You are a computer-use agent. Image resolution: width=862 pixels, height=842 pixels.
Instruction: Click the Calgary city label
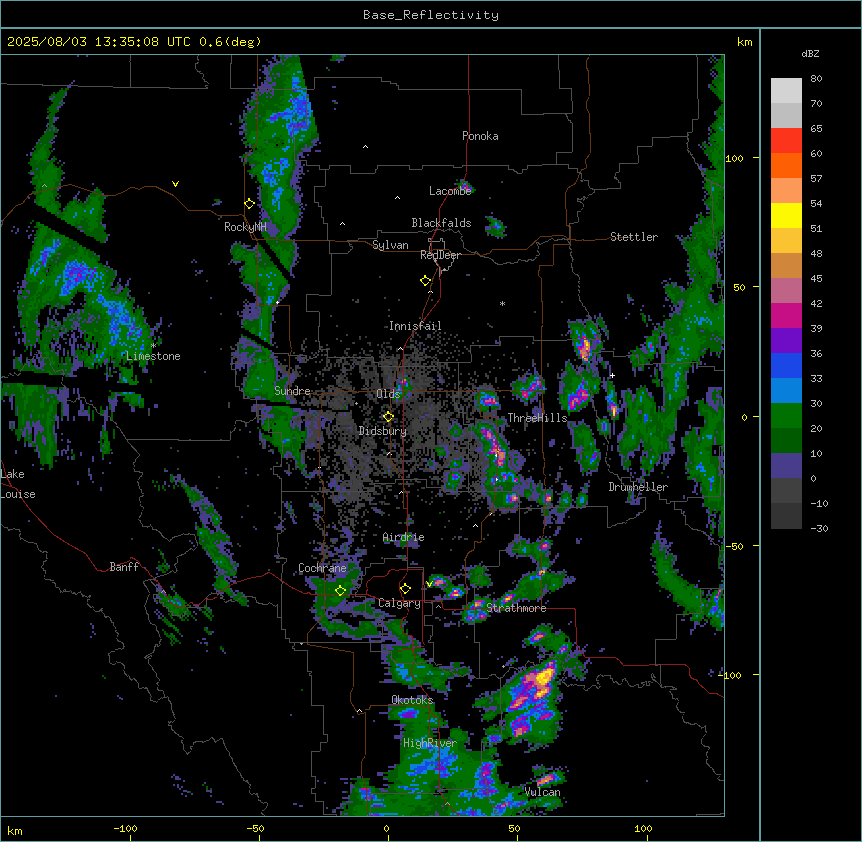pyautogui.click(x=399, y=603)
